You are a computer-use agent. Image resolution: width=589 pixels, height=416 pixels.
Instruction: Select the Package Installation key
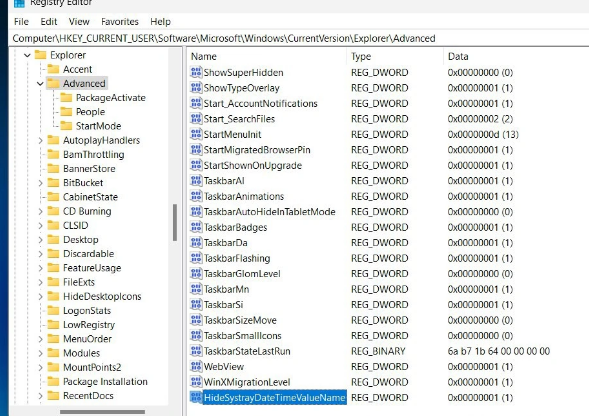pos(105,381)
